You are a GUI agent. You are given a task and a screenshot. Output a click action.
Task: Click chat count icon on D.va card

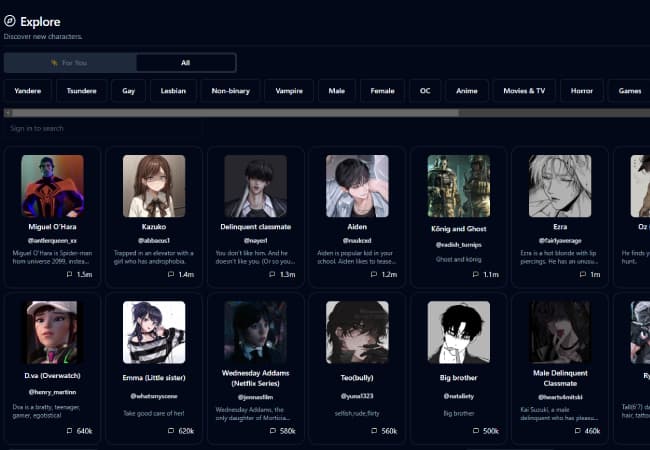tap(69, 431)
